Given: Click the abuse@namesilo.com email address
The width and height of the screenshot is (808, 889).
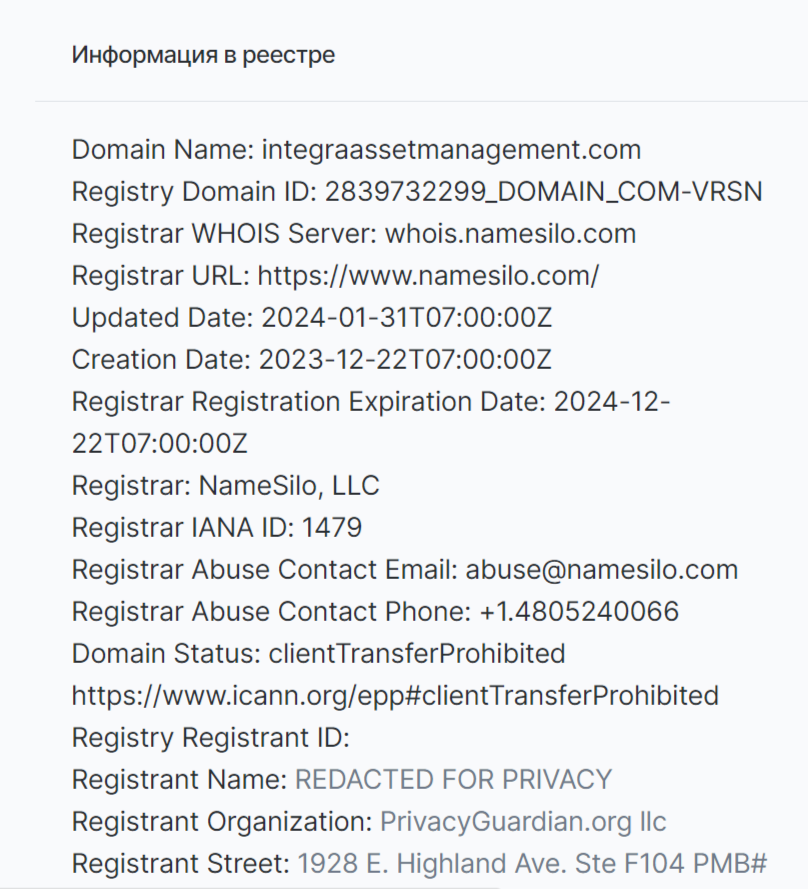Looking at the screenshot, I should click(x=601, y=570).
